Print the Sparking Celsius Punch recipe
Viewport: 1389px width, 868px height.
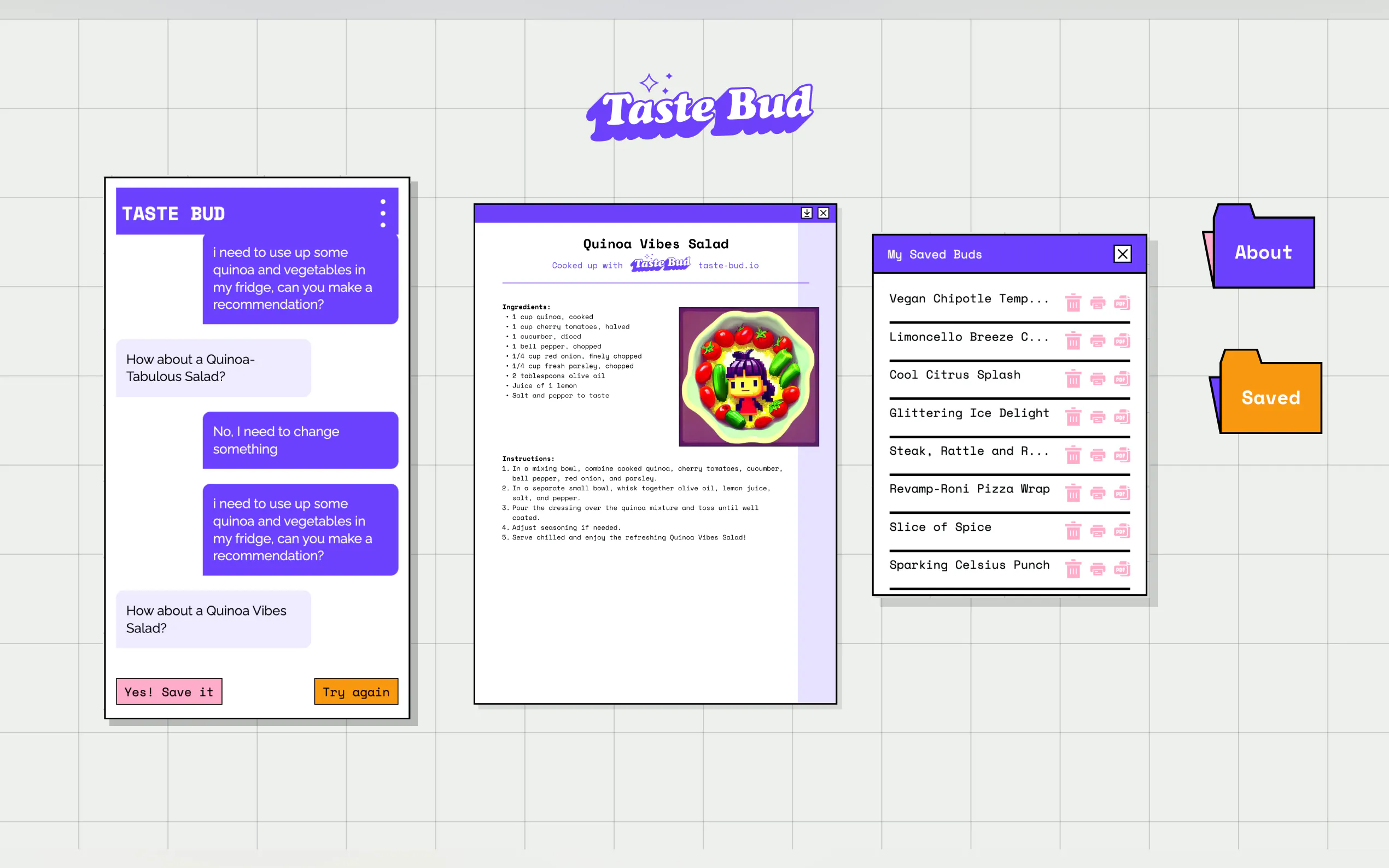point(1098,569)
